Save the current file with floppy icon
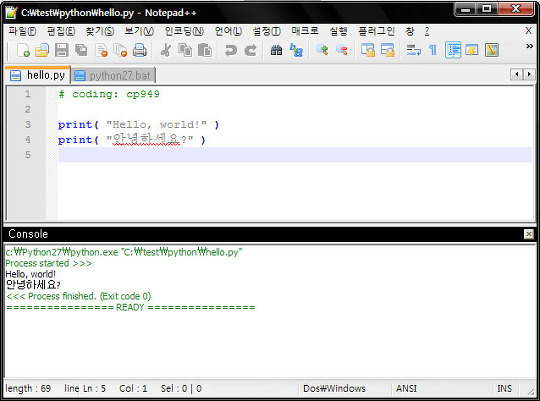This screenshot has width=540, height=401. (x=62, y=50)
